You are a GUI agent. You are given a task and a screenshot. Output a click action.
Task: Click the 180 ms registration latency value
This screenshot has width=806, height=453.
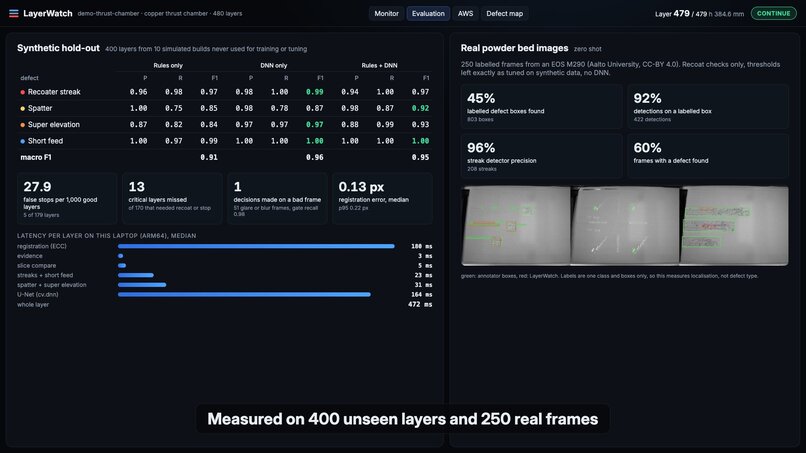pos(422,246)
